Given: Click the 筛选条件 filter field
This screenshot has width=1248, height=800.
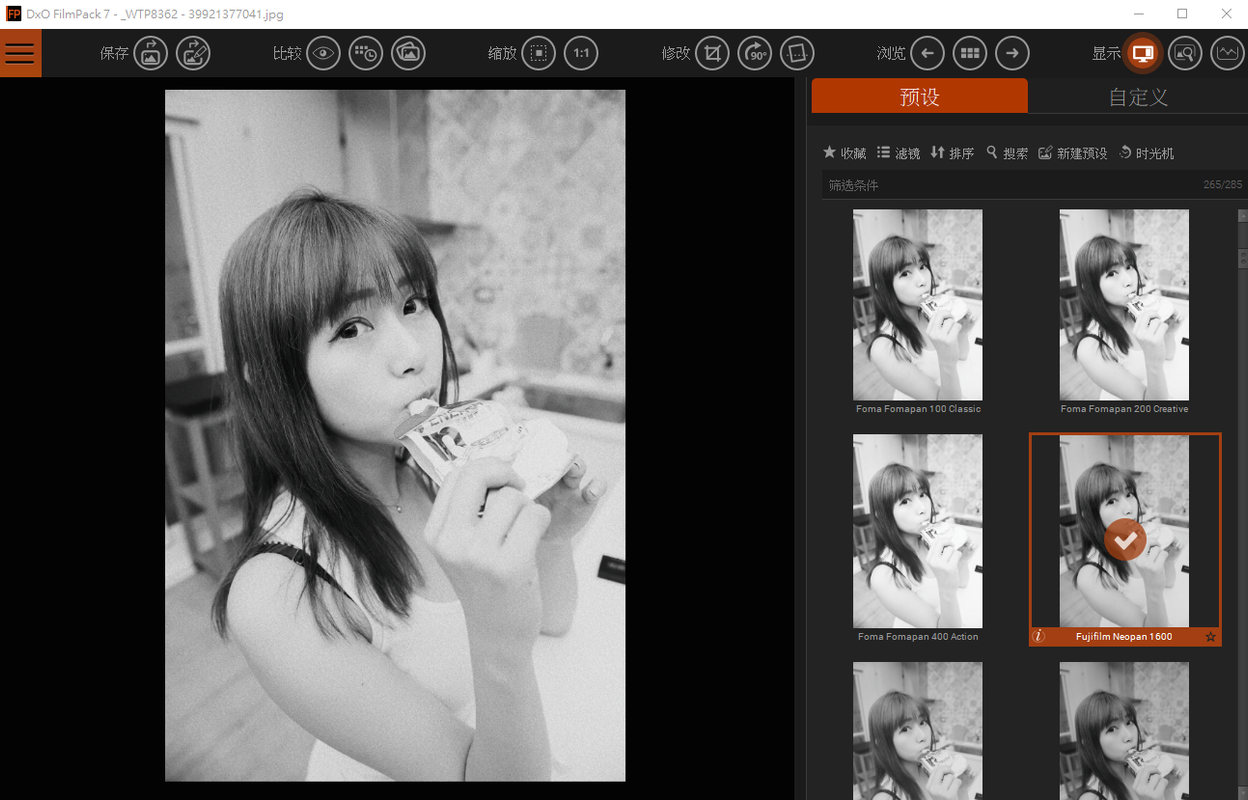Looking at the screenshot, I should 1033,185.
